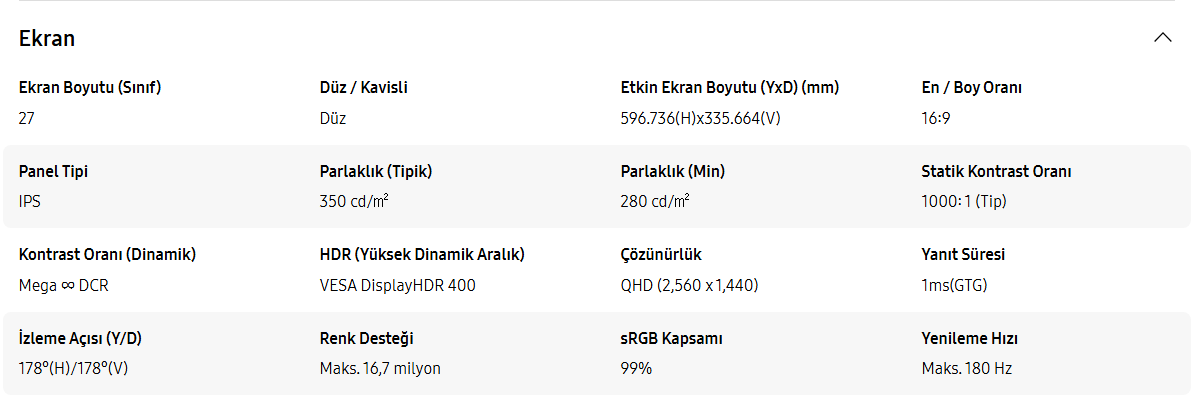Select the Panel Tipi IPS value
Screen dimensions: 1197x404
30,201
